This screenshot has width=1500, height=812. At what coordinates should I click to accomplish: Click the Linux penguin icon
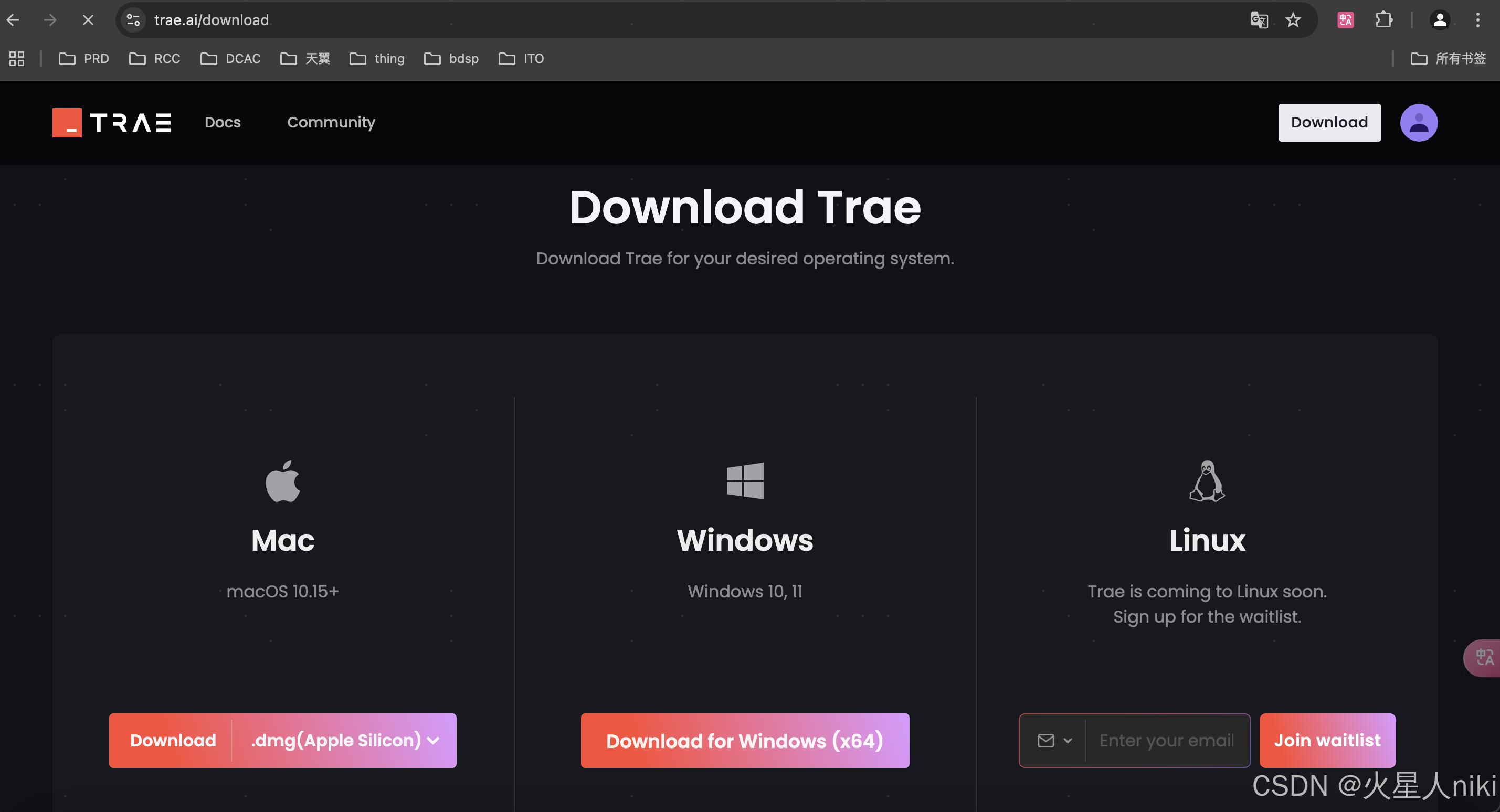pyautogui.click(x=1207, y=481)
